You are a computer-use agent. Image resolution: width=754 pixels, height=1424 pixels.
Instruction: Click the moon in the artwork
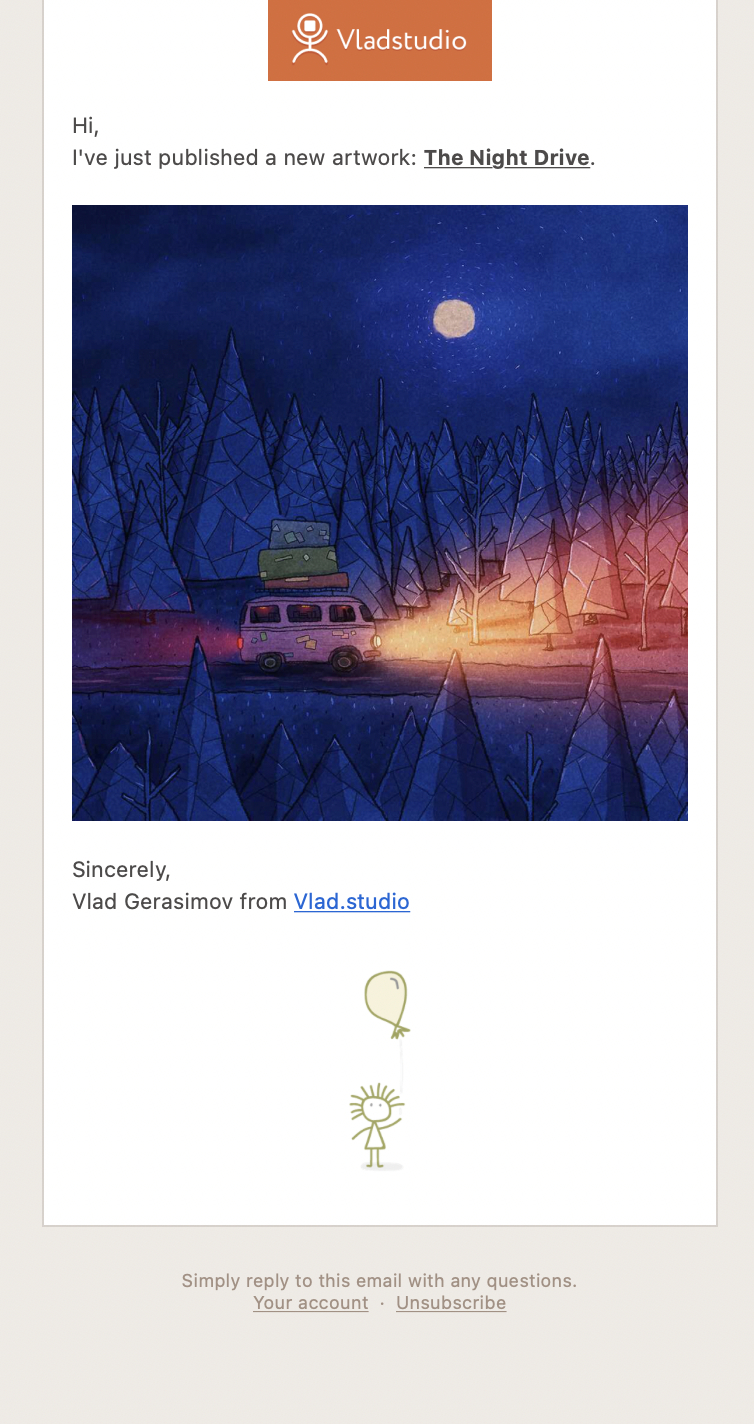[453, 318]
